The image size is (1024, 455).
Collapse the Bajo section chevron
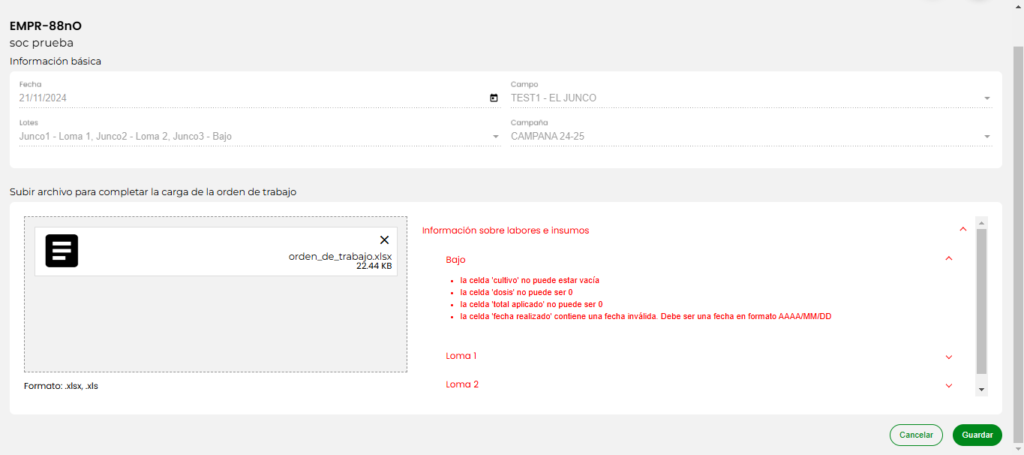pyautogui.click(x=948, y=259)
